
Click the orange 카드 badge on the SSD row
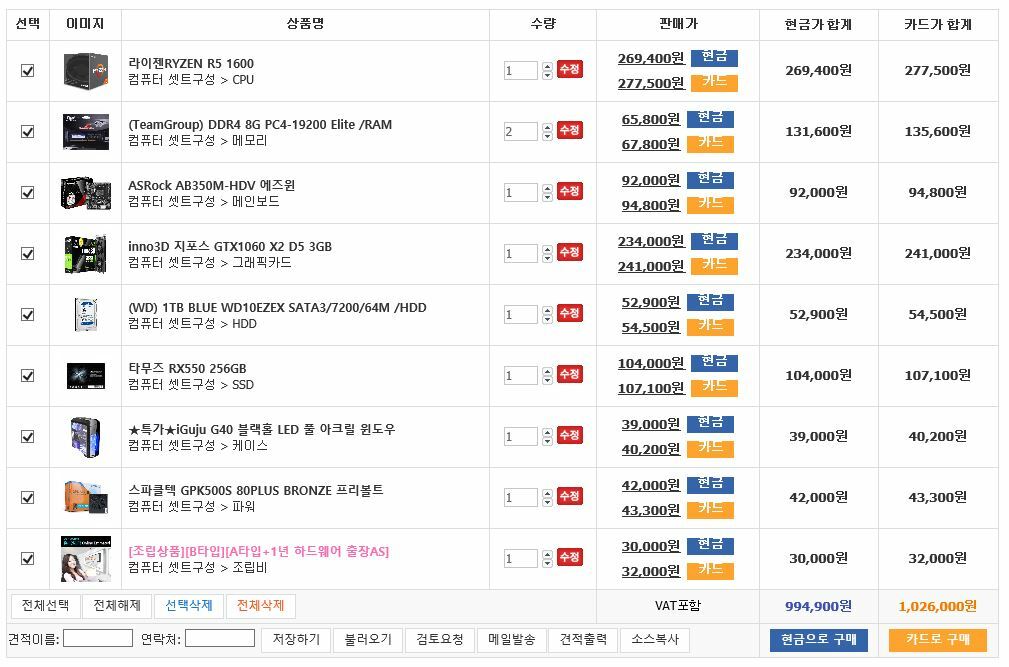712,387
